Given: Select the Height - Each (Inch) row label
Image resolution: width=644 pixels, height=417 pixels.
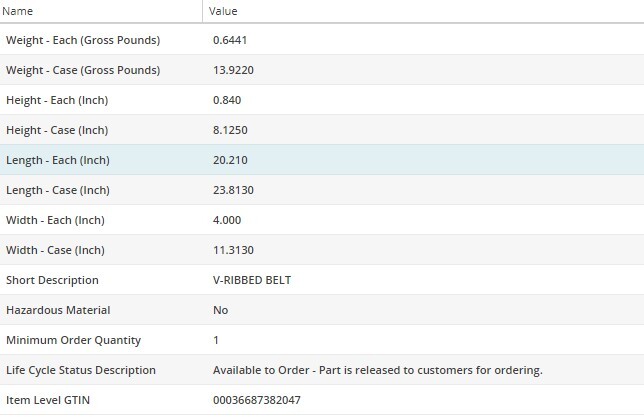Looking at the screenshot, I should [x=56, y=100].
